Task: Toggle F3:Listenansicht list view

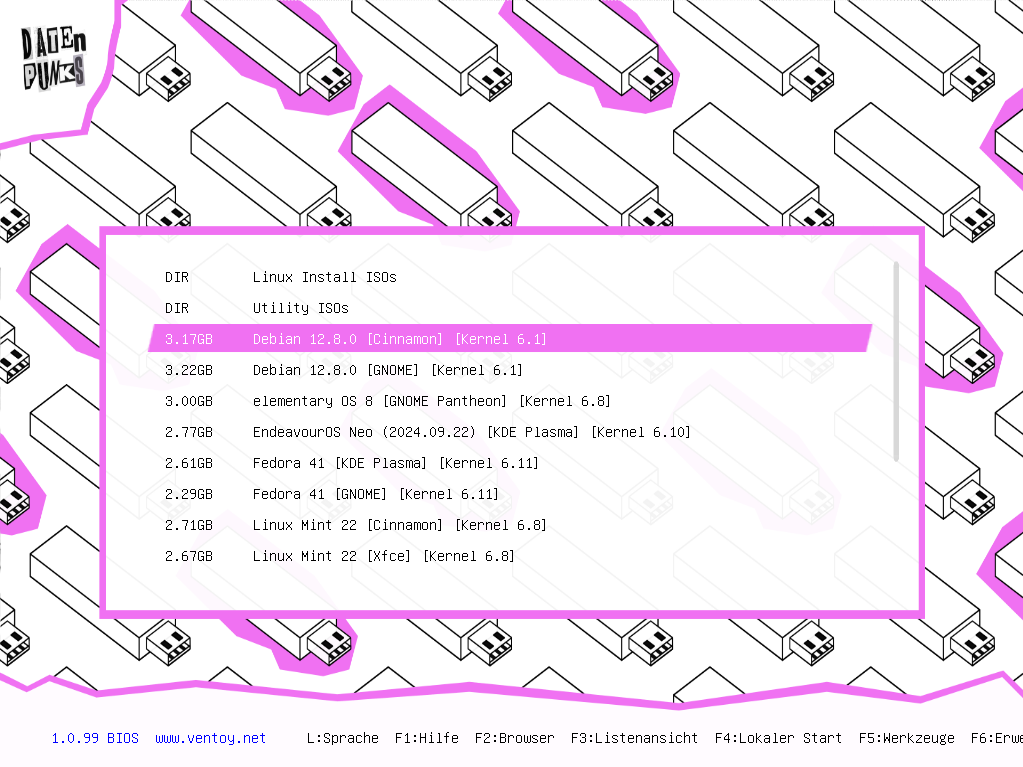Action: [x=634, y=738]
